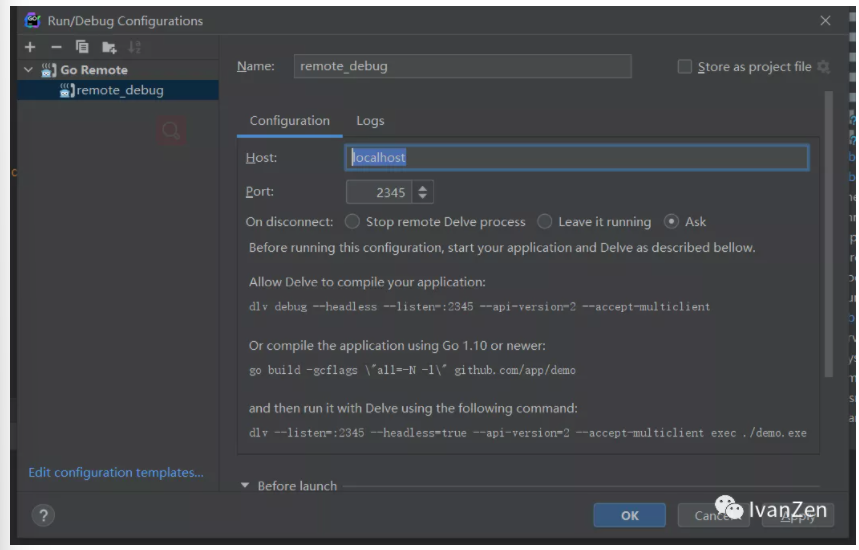Select Stop remote Delve process option
Screen dimensions: 859x550
(352, 222)
